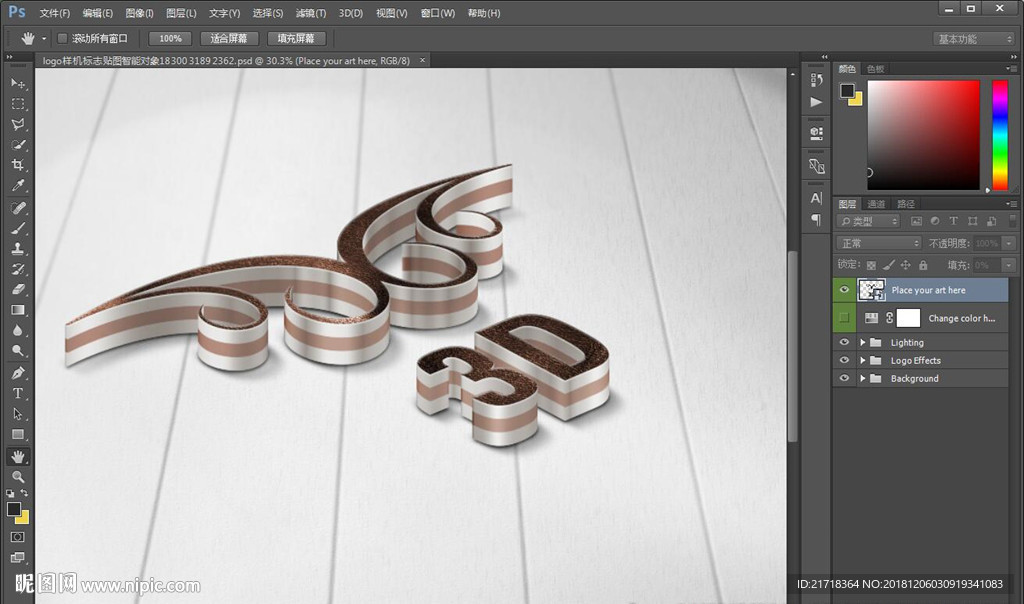
Task: Open the 正常 blend mode dropdown
Action: click(x=879, y=243)
